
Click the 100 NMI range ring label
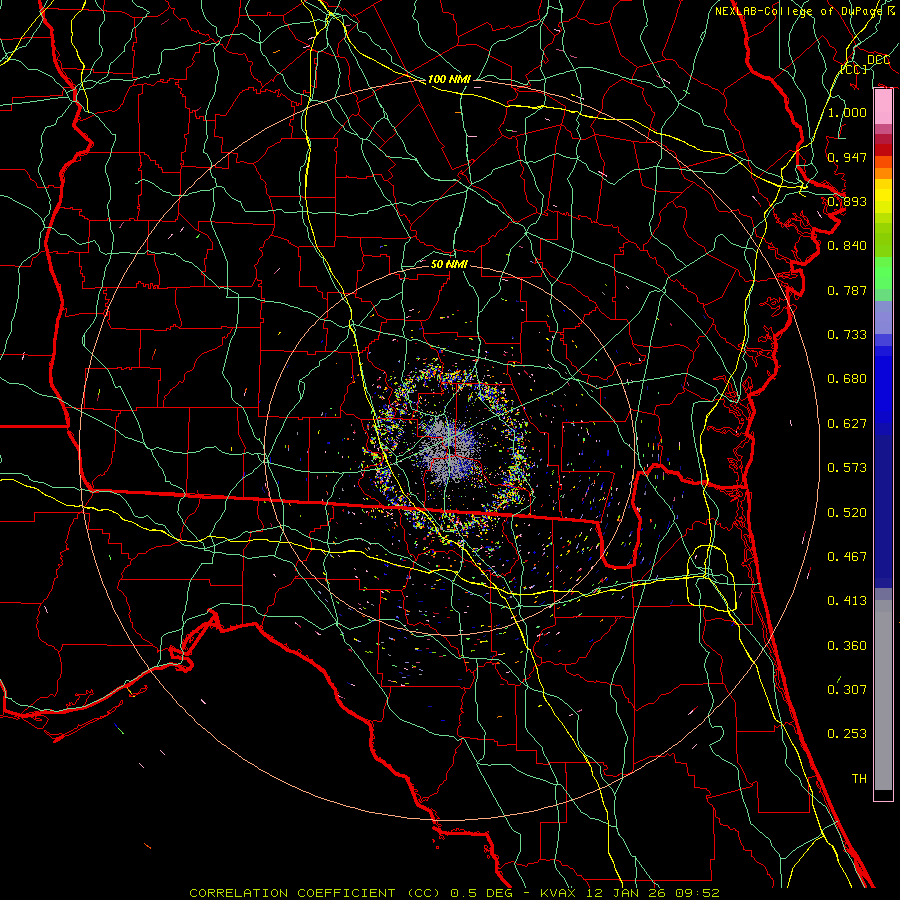[x=449, y=79]
